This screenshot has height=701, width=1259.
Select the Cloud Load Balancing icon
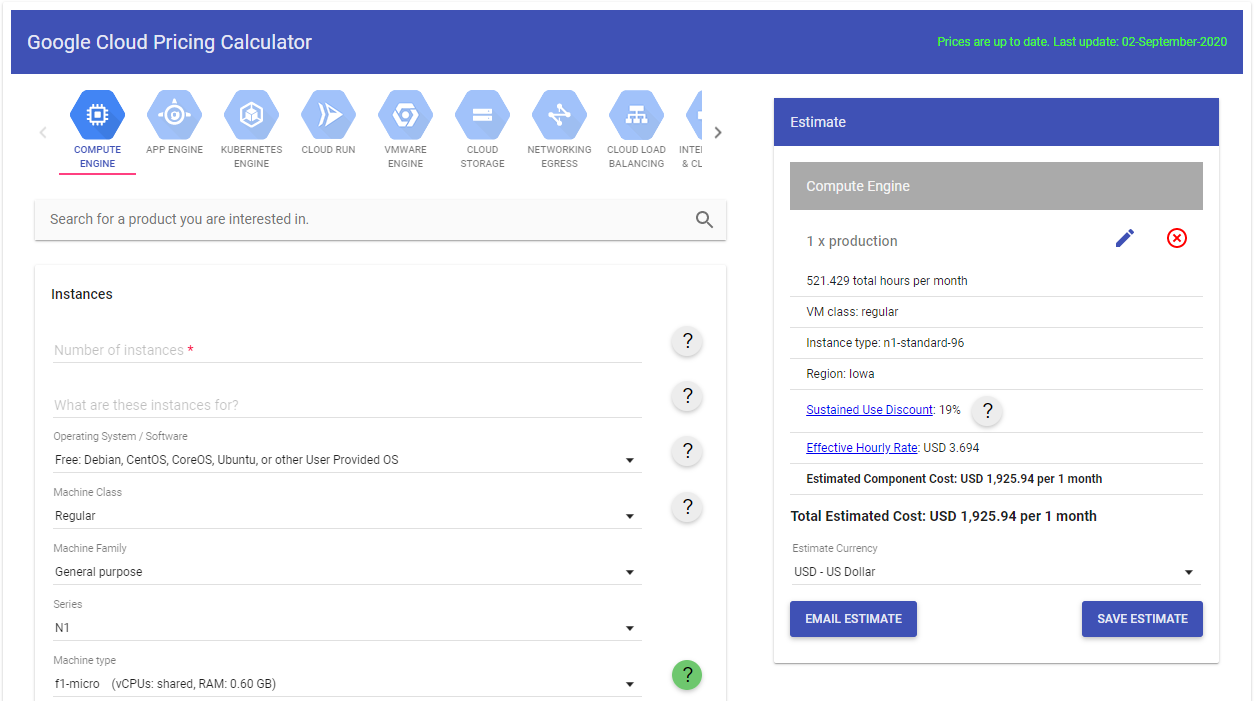point(636,116)
